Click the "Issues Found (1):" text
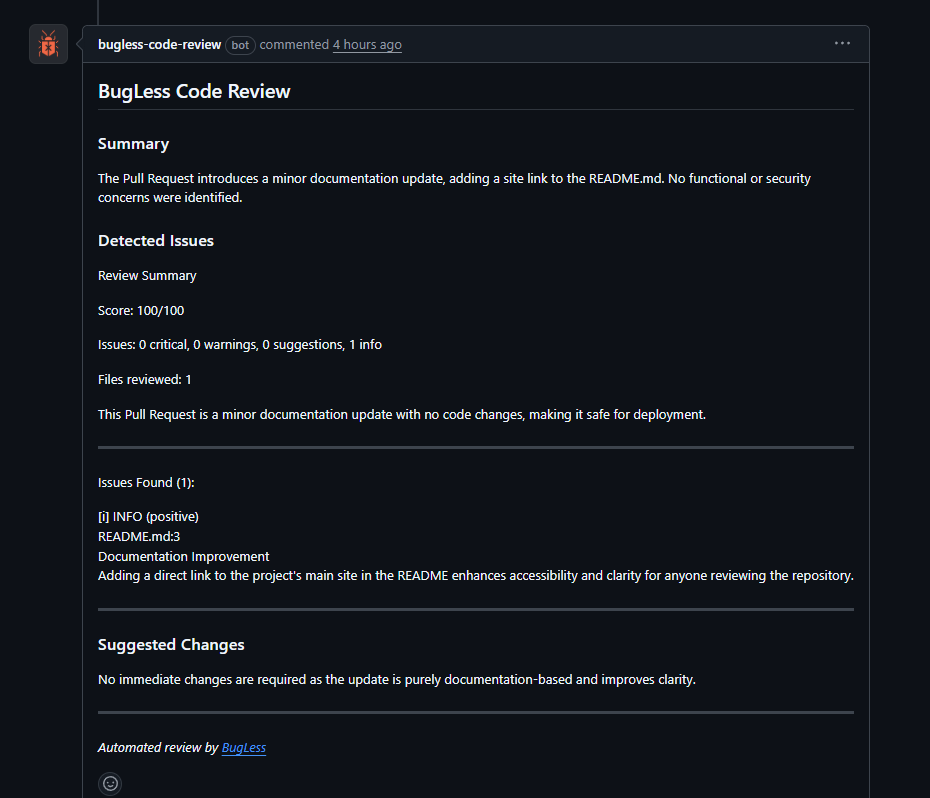Viewport: 930px width, 798px height. [146, 482]
